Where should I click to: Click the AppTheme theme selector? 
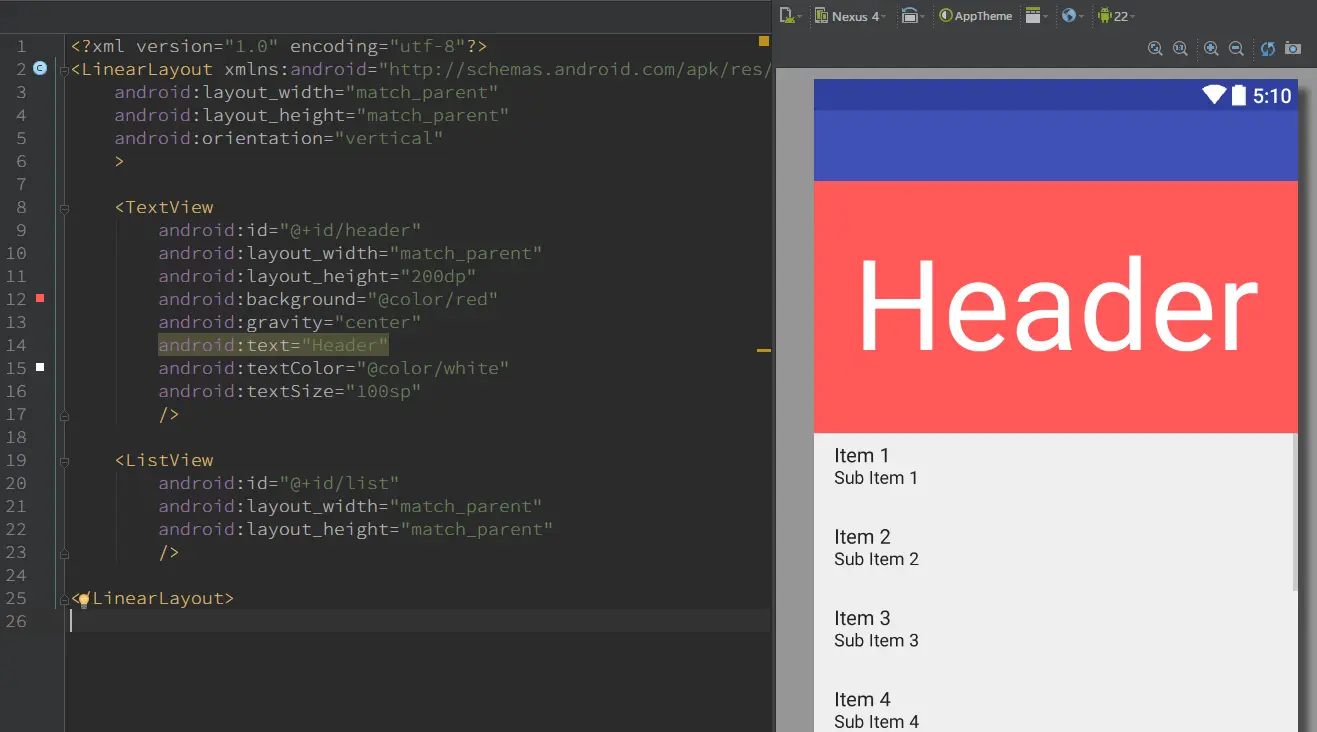pyautogui.click(x=976, y=16)
